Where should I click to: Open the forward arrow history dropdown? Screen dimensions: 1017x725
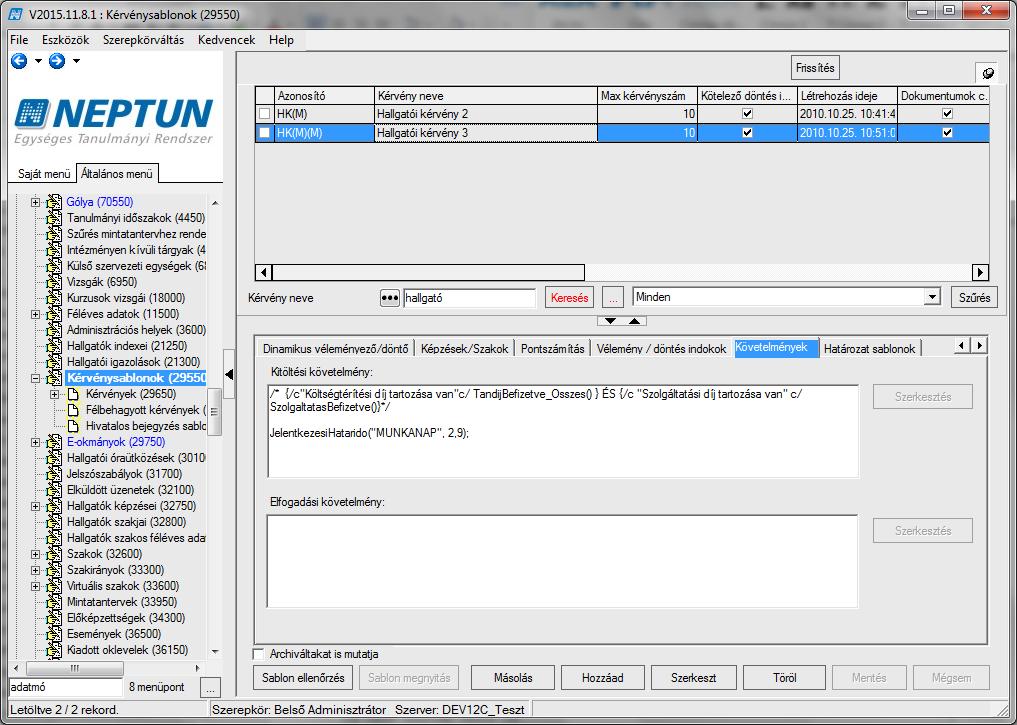[76, 61]
